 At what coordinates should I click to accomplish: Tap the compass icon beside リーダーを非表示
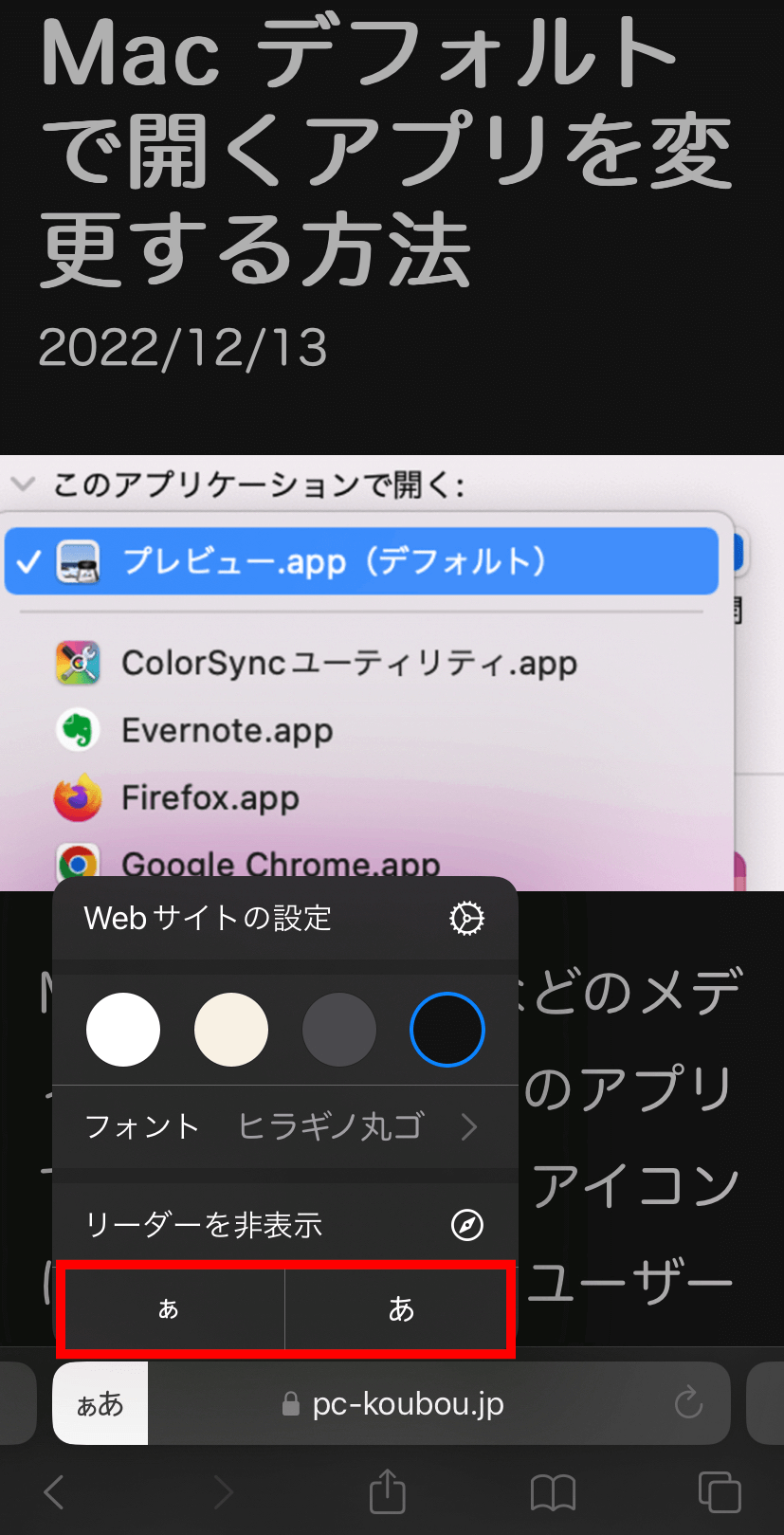tap(466, 1225)
